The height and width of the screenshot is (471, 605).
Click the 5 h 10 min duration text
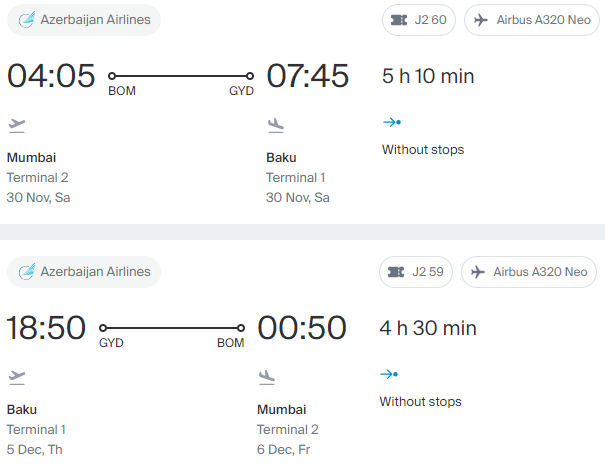tap(428, 76)
